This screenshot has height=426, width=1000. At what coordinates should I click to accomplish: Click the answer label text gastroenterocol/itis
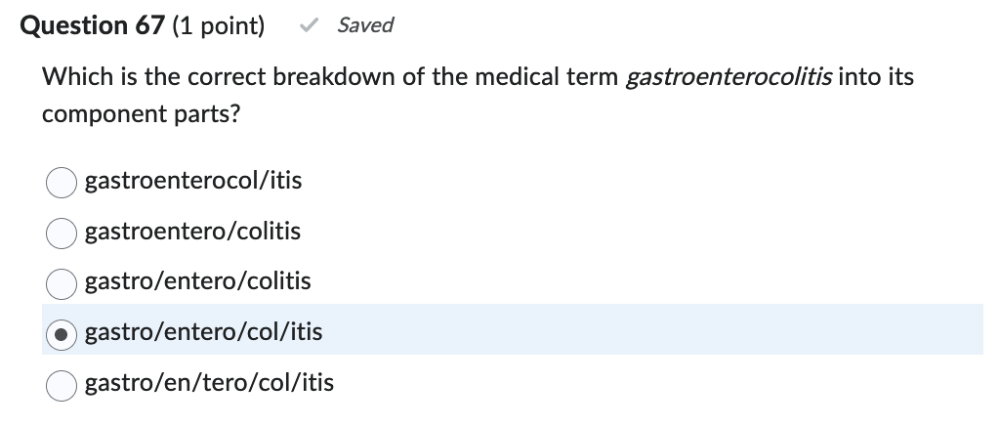[194, 181]
